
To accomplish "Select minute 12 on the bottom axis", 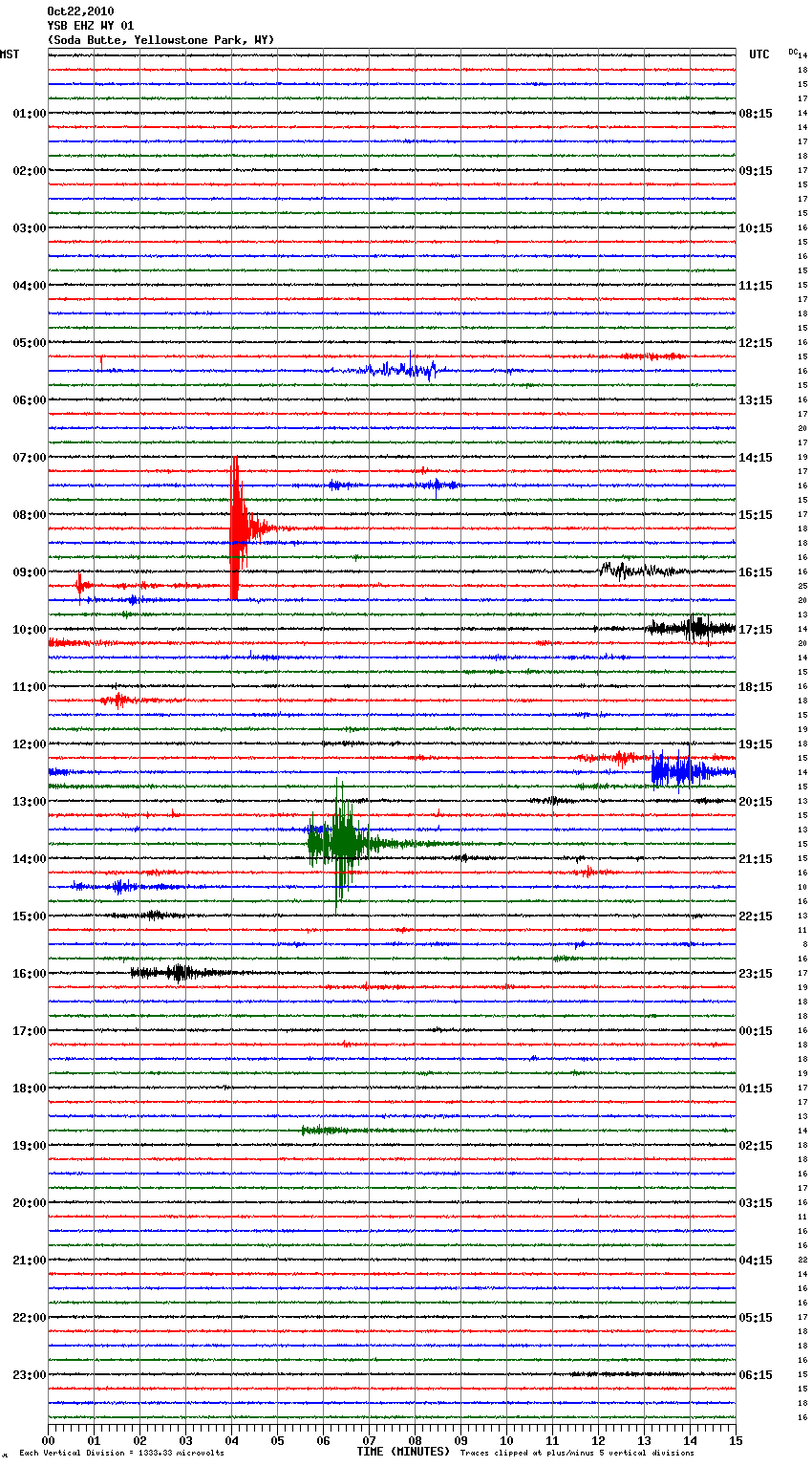I will (x=598, y=1440).
